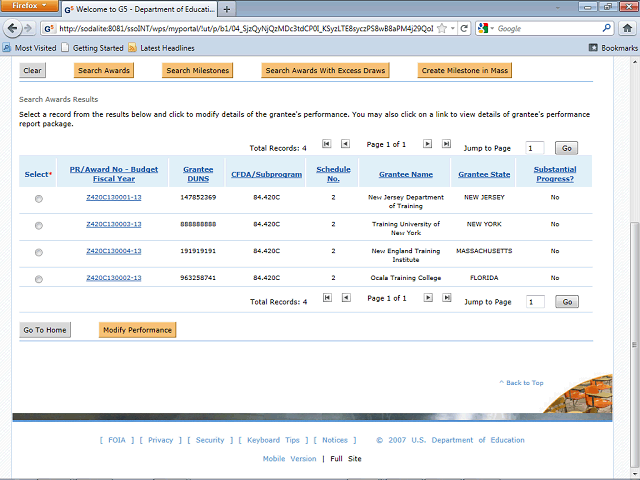Open the Most Visited bookmarks menu
Screen dimensions: 640x480
30,48
